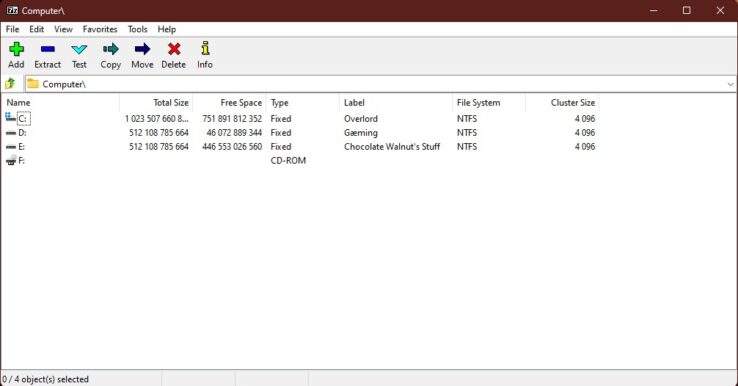
Task: Click the Gæming drive label
Action: (x=361, y=133)
